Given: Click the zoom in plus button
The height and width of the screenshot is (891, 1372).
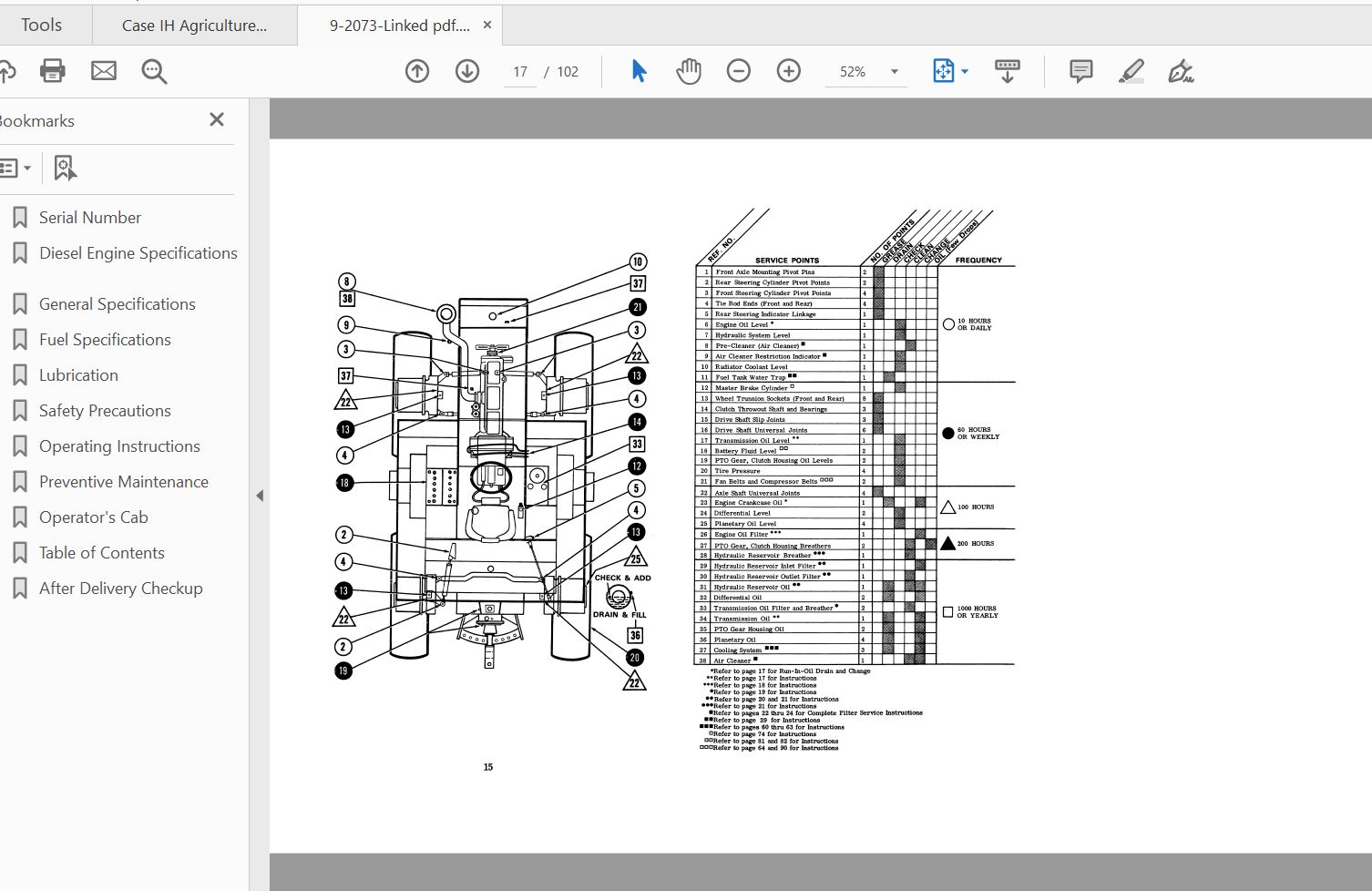Looking at the screenshot, I should coord(789,71).
